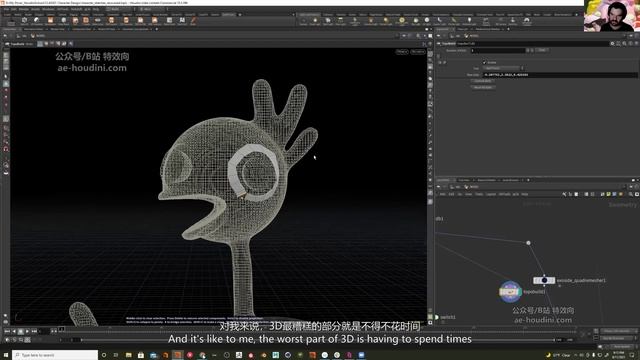Open the Windows Start menu
This screenshot has height=360, width=640.
pos(6,355)
